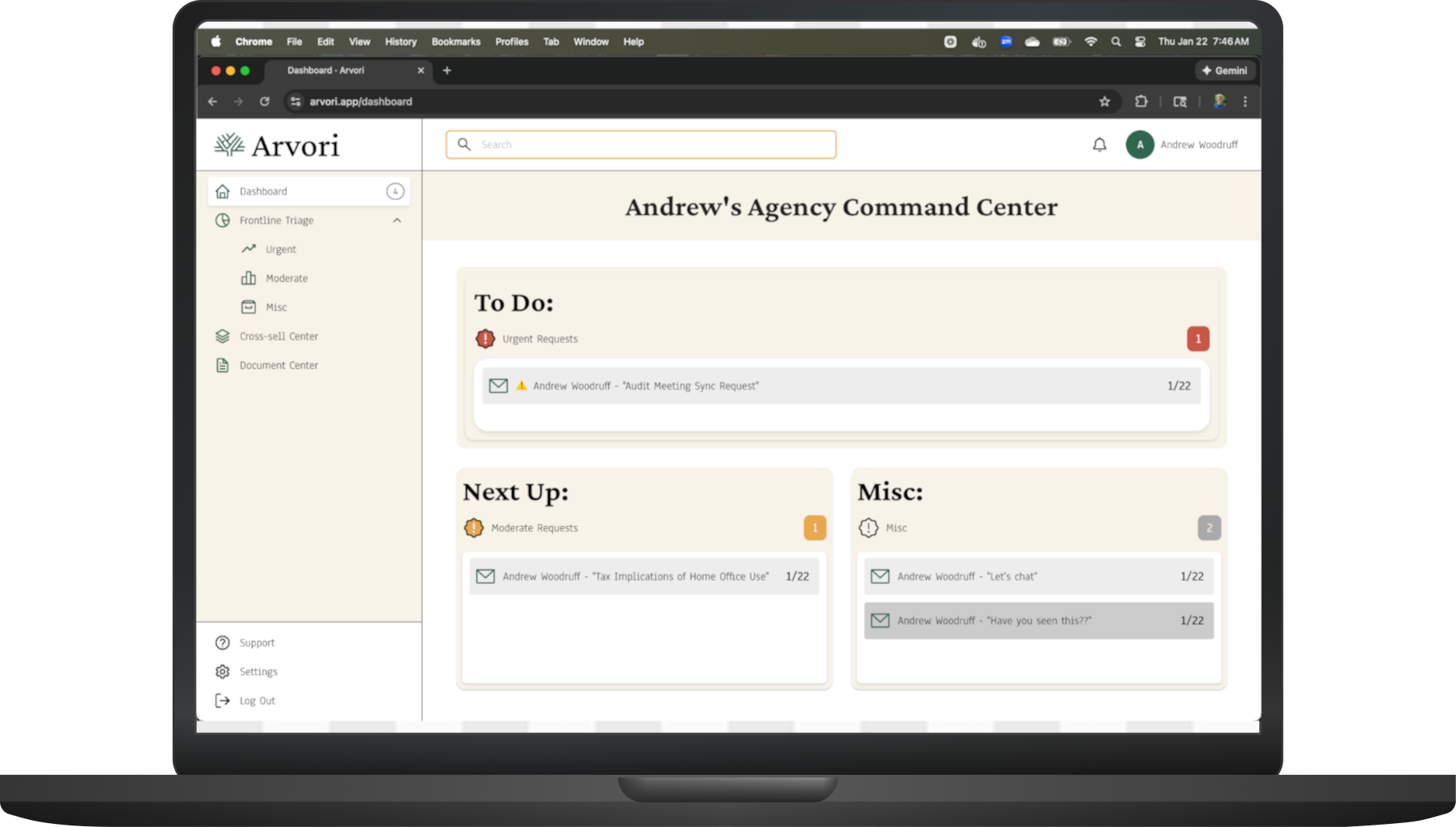Bookmark this page with the star icon
The image size is (1456, 827).
[1104, 101]
